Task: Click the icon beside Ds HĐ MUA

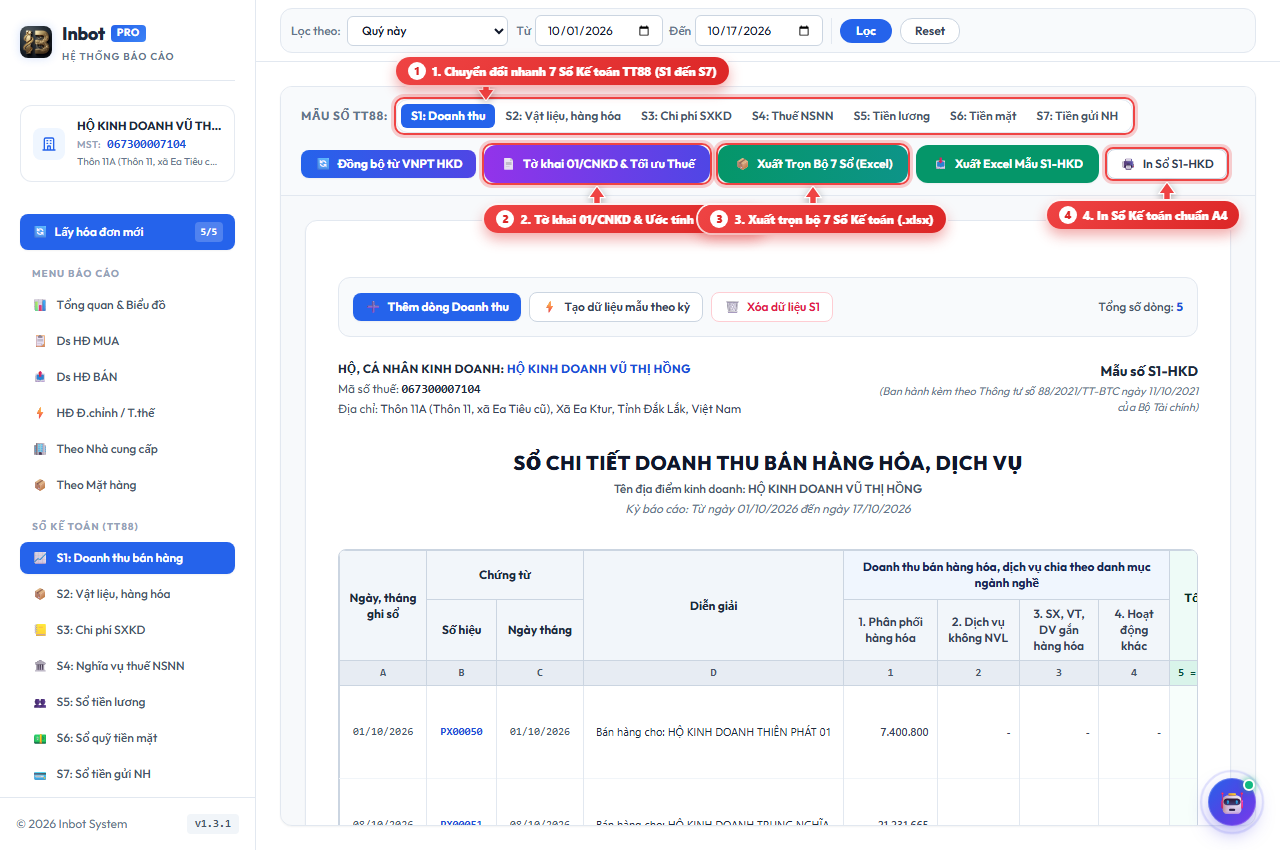Action: [40, 341]
